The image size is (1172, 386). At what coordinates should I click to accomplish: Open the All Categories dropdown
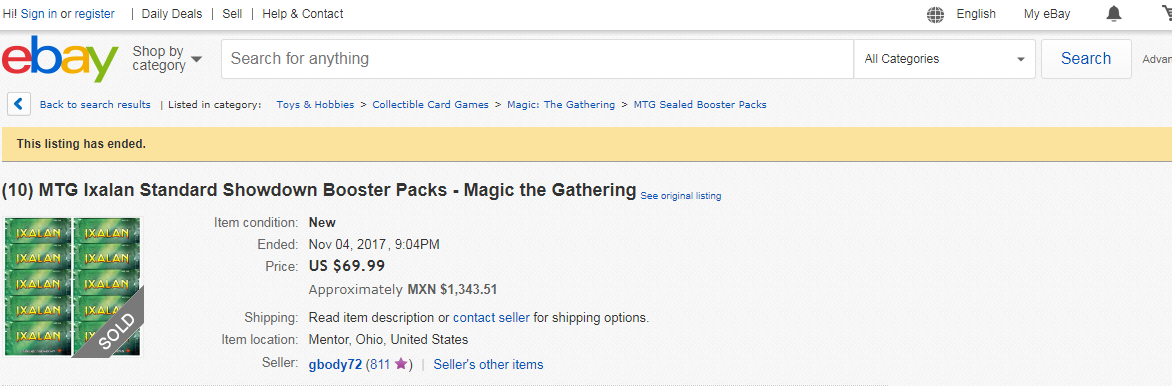pos(944,59)
